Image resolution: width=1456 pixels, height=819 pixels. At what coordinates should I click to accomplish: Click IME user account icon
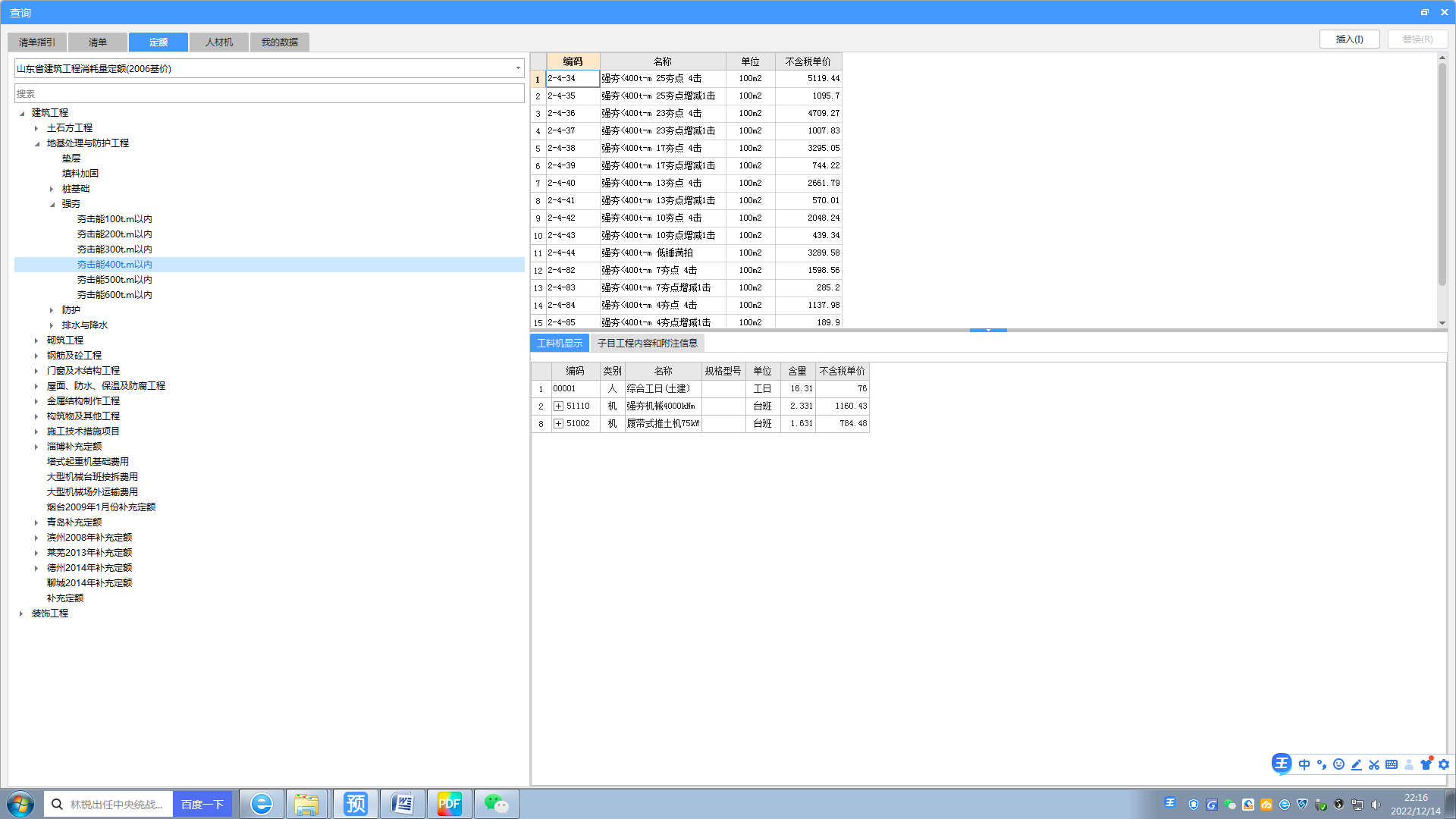pyautogui.click(x=1409, y=764)
